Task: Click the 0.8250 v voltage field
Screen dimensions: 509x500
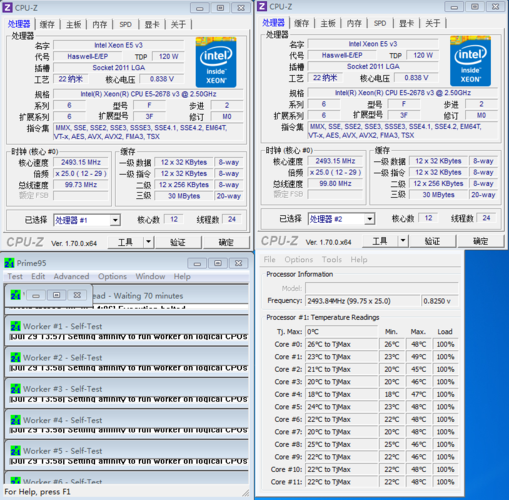Action: click(x=440, y=301)
